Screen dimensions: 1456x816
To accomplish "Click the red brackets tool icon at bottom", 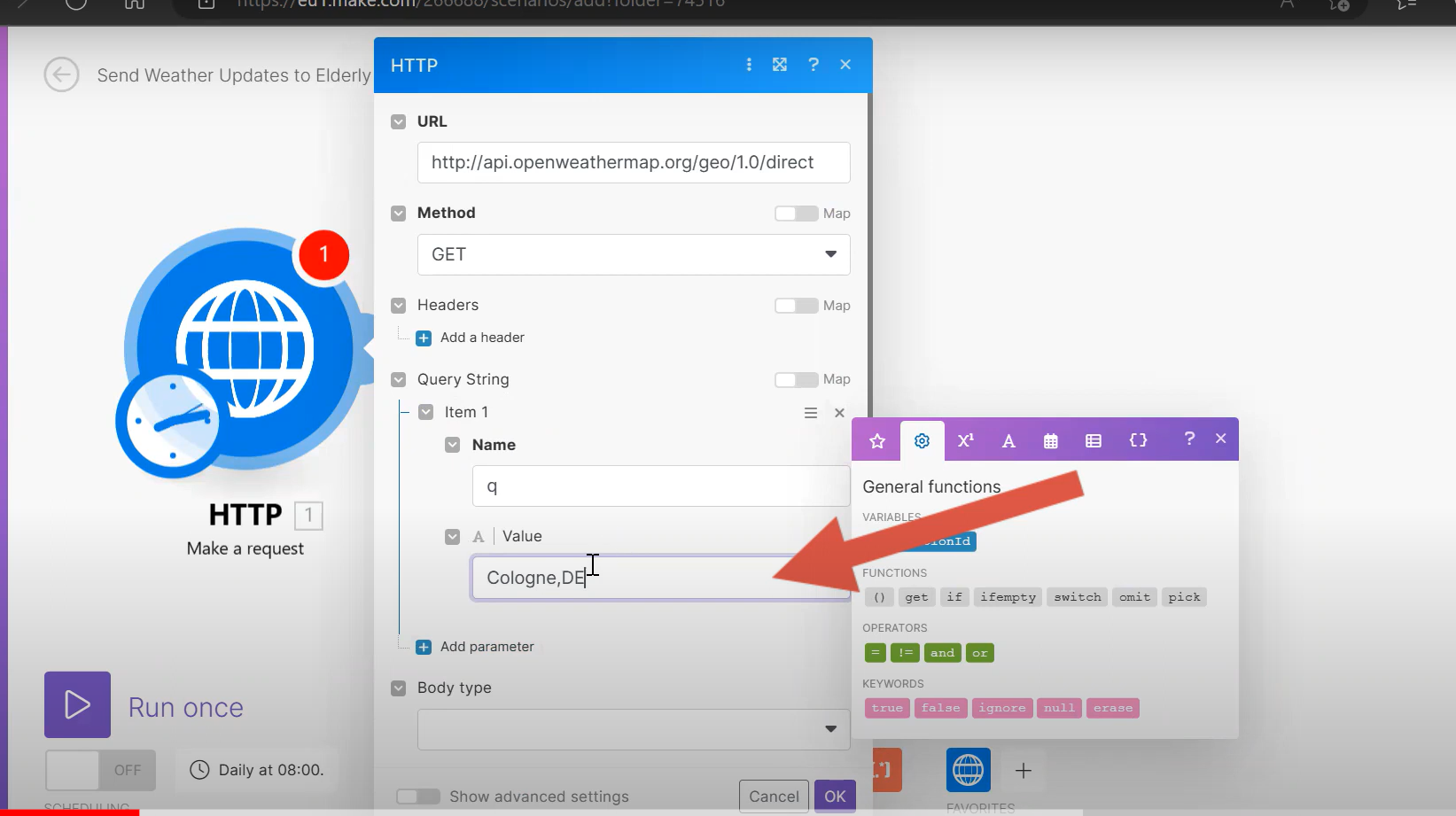I will point(886,770).
